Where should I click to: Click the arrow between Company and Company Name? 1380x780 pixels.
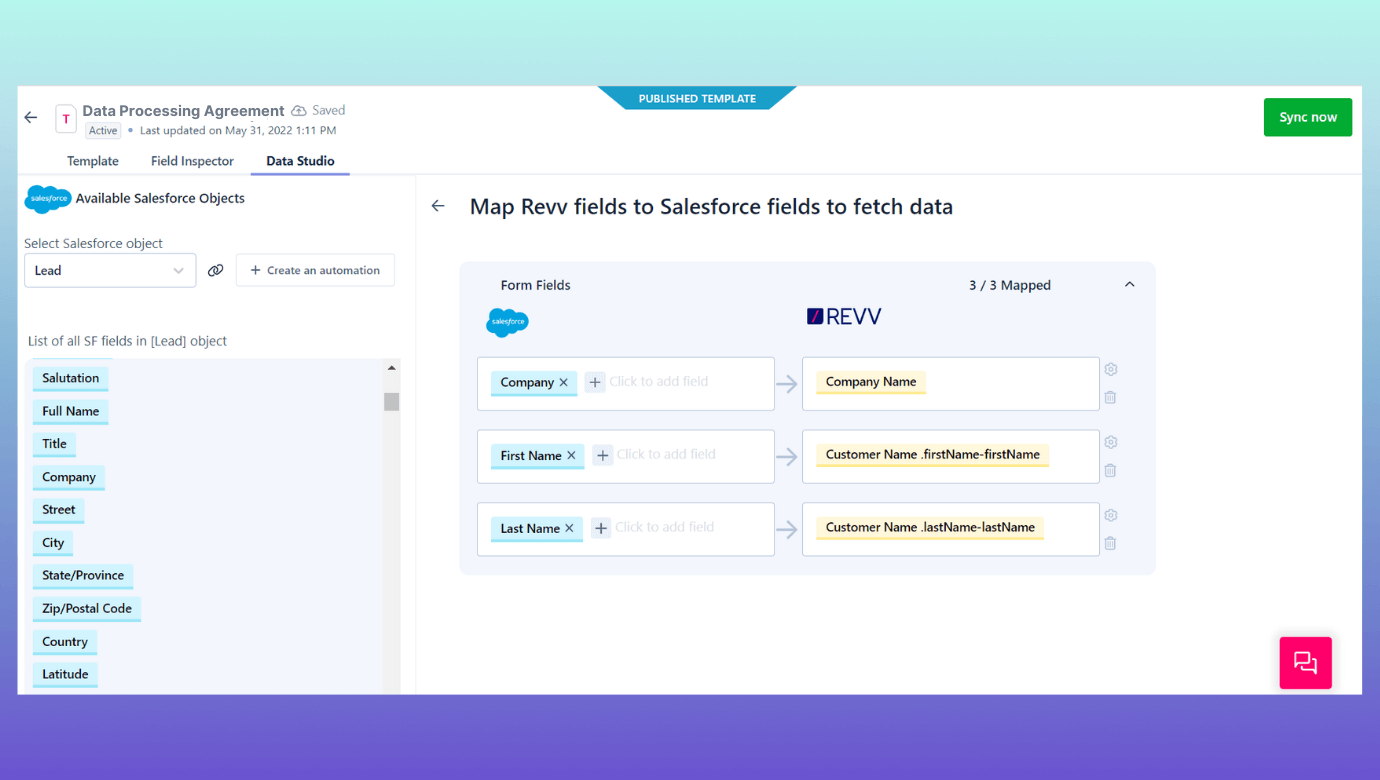tap(787, 384)
